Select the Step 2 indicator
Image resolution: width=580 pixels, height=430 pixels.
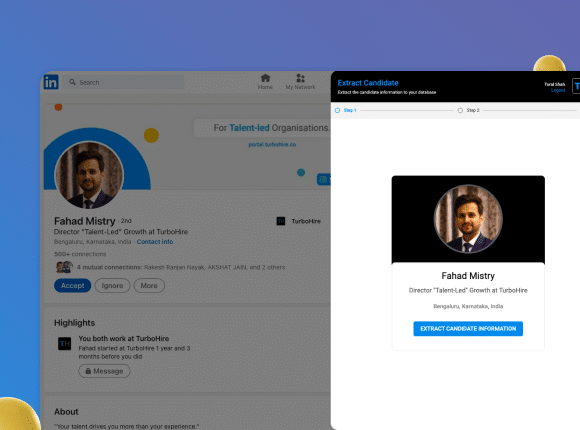(468, 110)
